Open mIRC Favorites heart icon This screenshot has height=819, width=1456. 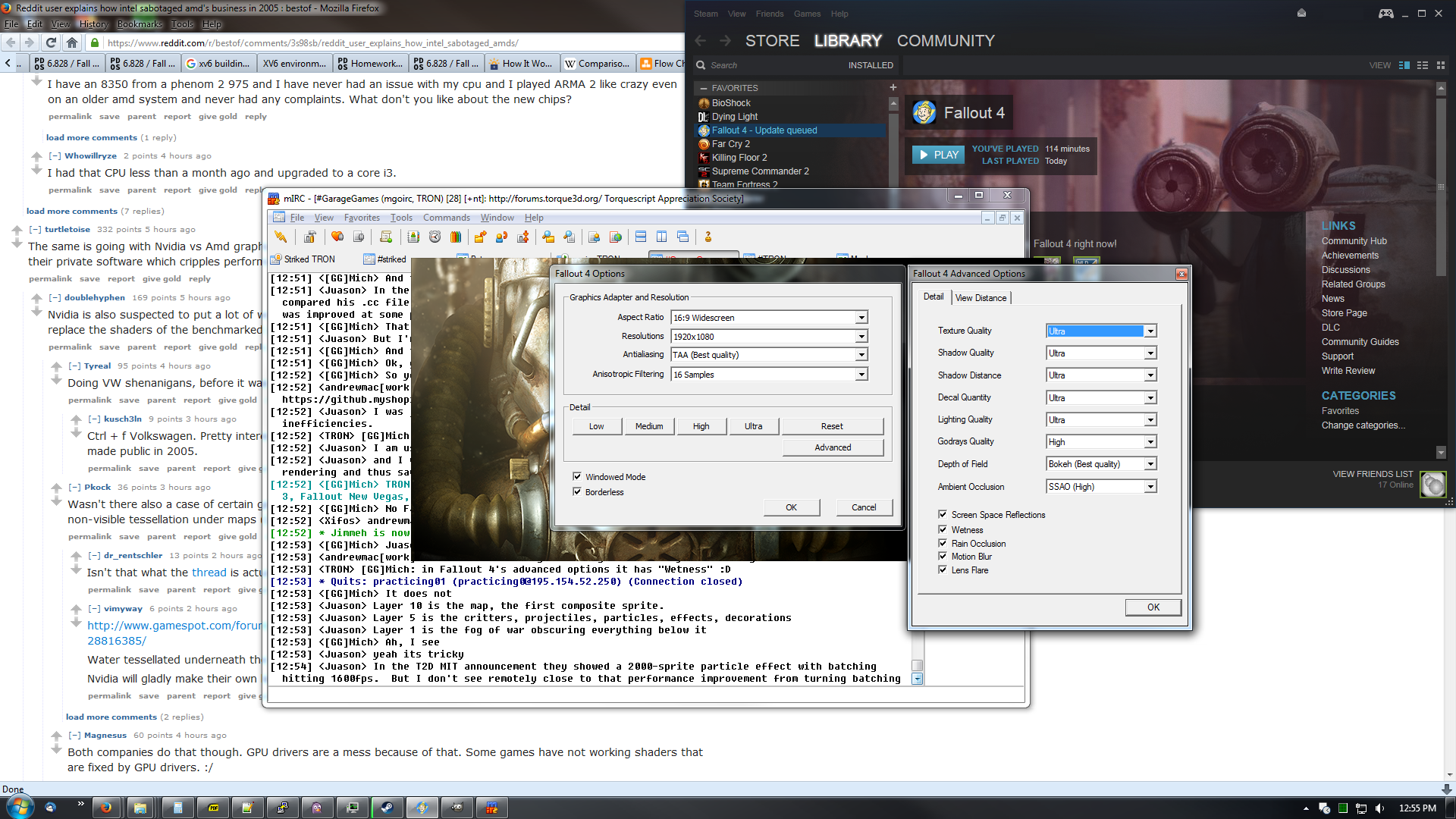[x=337, y=237]
